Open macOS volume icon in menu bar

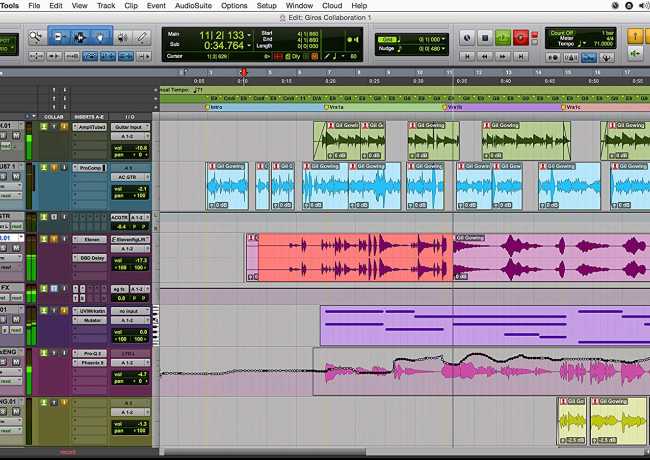(643, 5)
